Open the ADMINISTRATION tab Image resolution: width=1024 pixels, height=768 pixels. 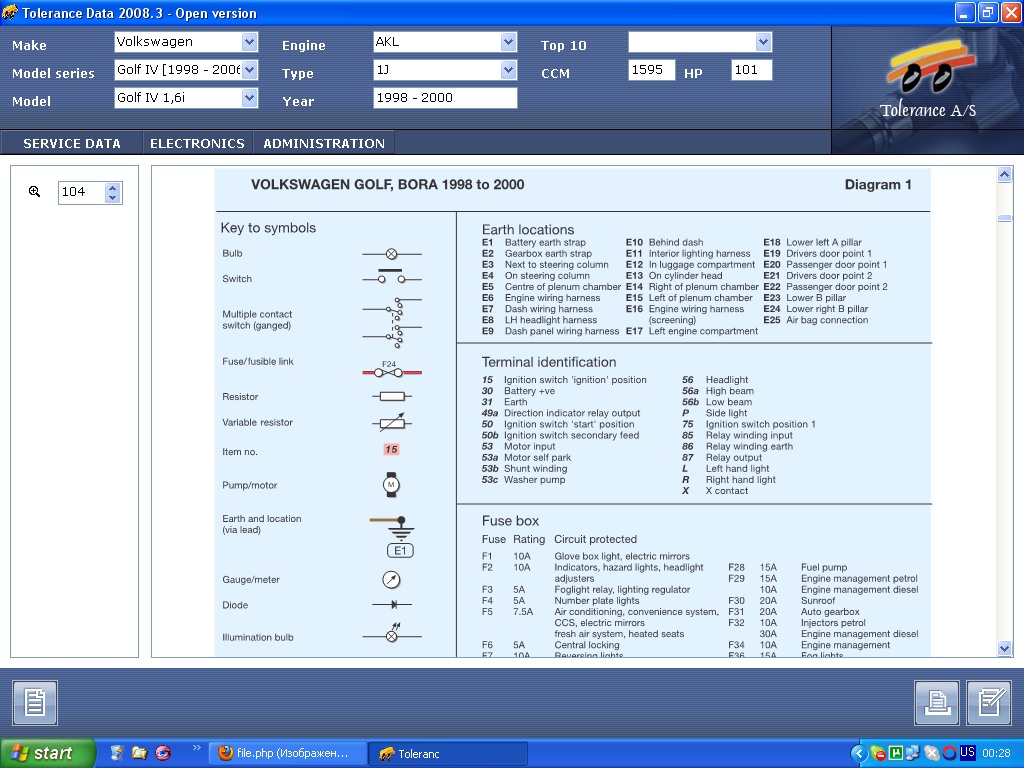324,143
